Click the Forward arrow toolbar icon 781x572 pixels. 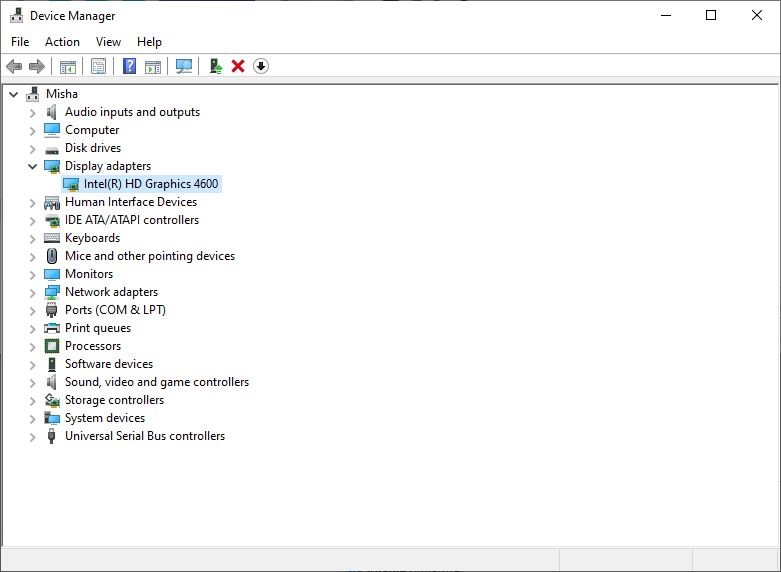[x=37, y=66]
